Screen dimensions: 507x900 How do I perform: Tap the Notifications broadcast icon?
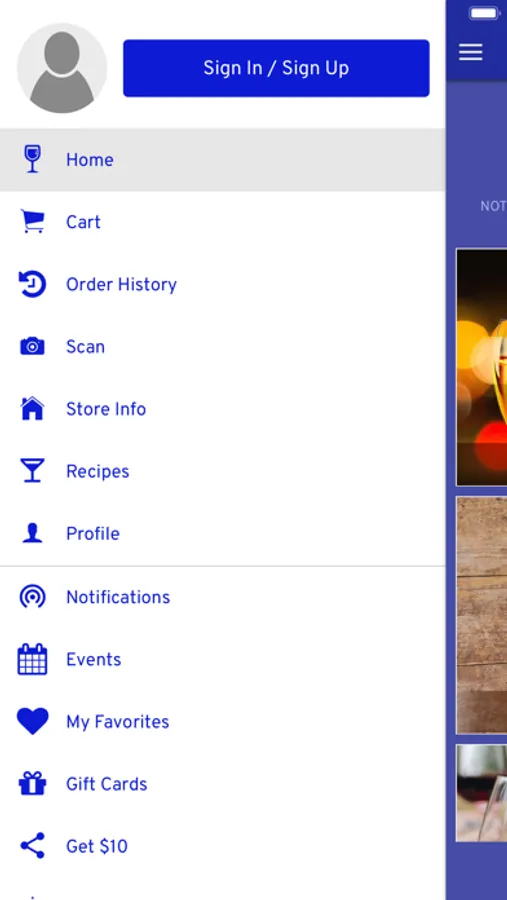pyautogui.click(x=32, y=597)
